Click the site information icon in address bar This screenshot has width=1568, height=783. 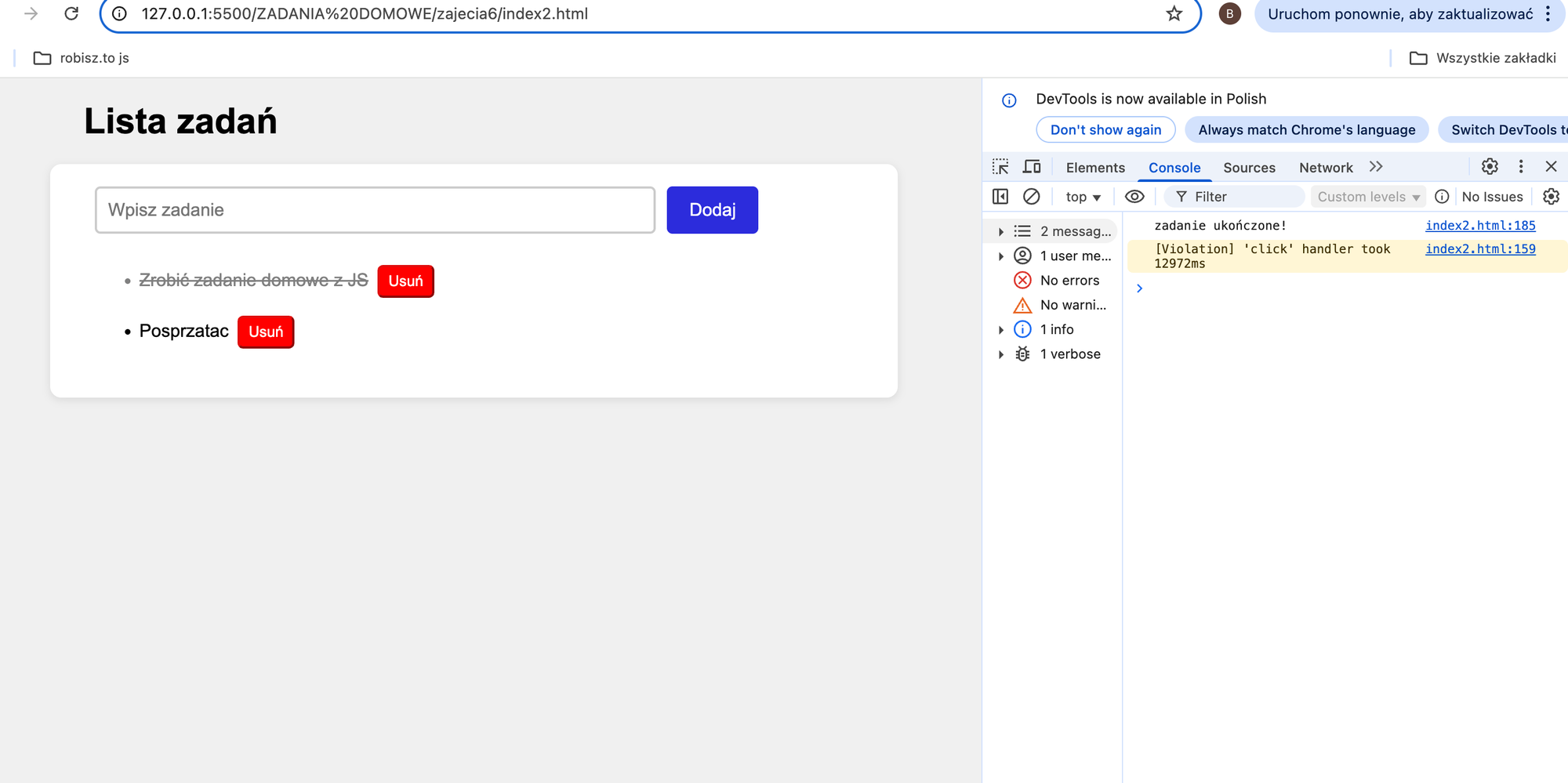[119, 14]
